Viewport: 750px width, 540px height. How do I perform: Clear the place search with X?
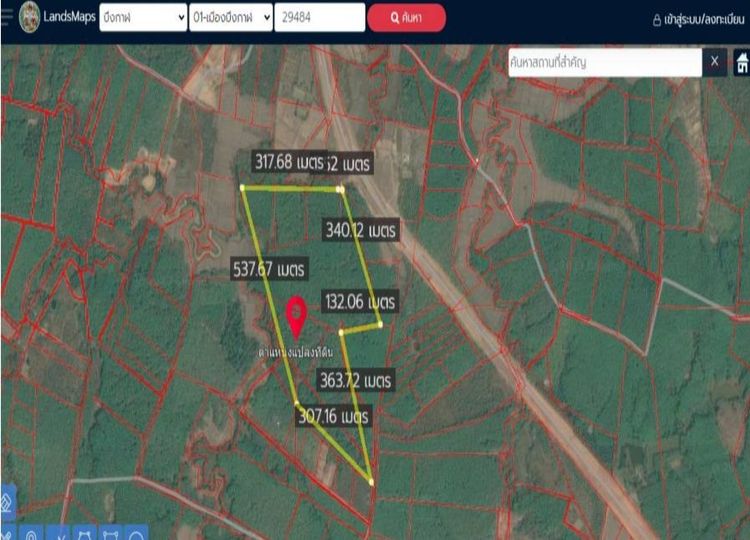(x=715, y=63)
